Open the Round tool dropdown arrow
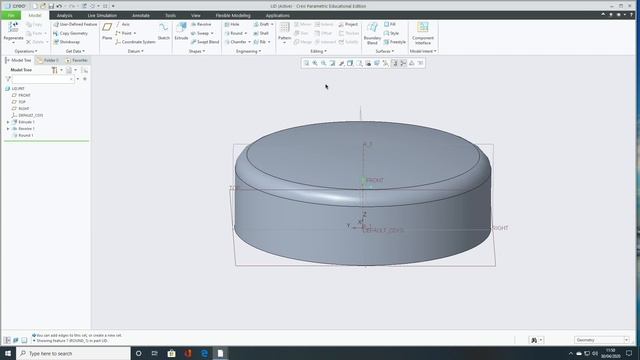Screen dimensions: 640x360 pyautogui.click(x=246, y=33)
